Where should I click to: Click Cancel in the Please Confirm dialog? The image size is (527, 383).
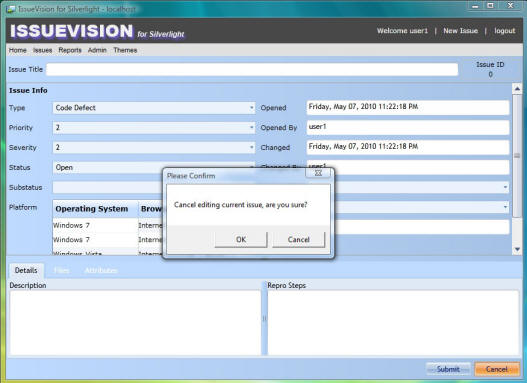[298, 240]
